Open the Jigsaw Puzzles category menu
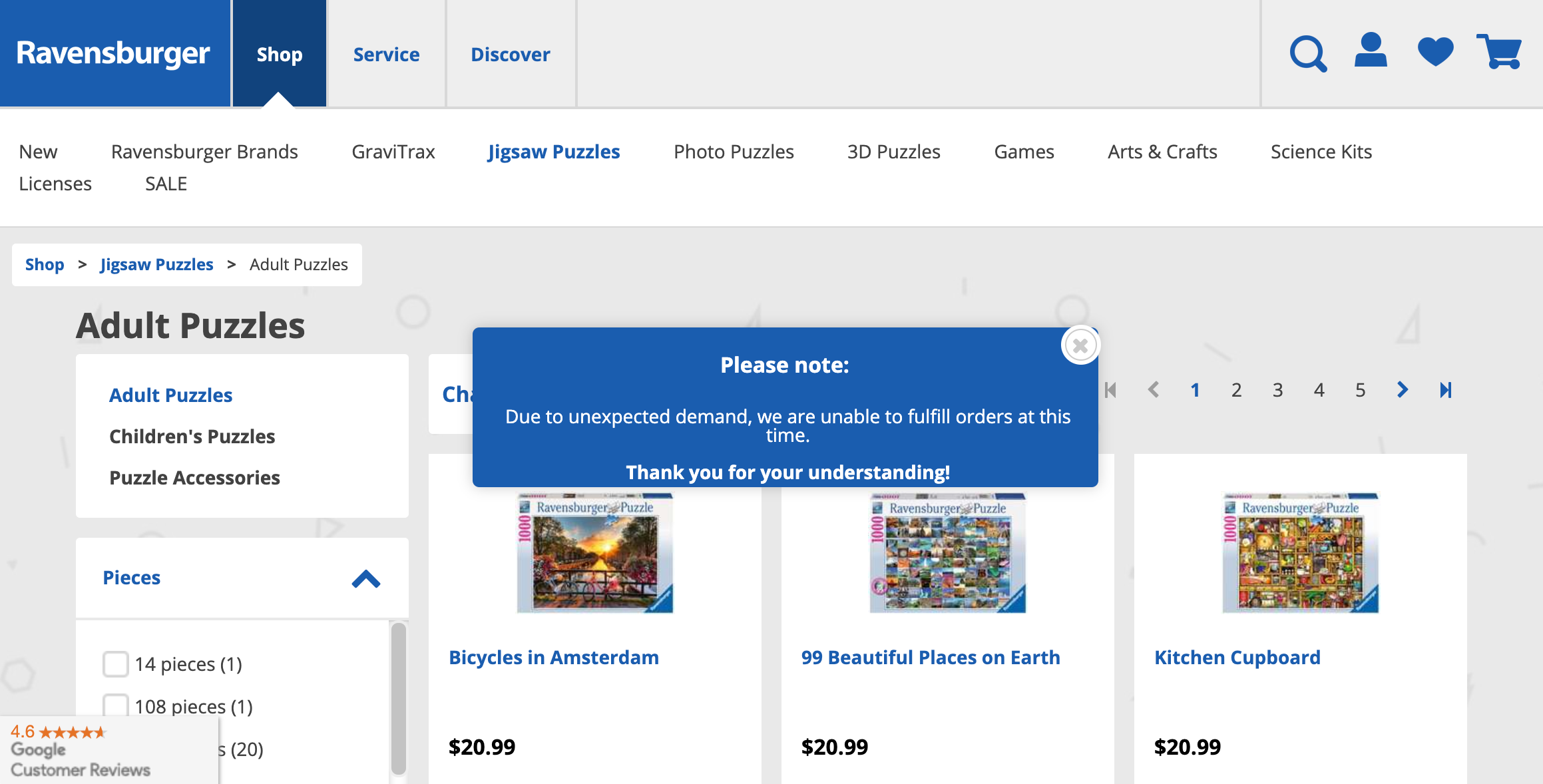Viewport: 1543px width, 784px height. pyautogui.click(x=554, y=152)
